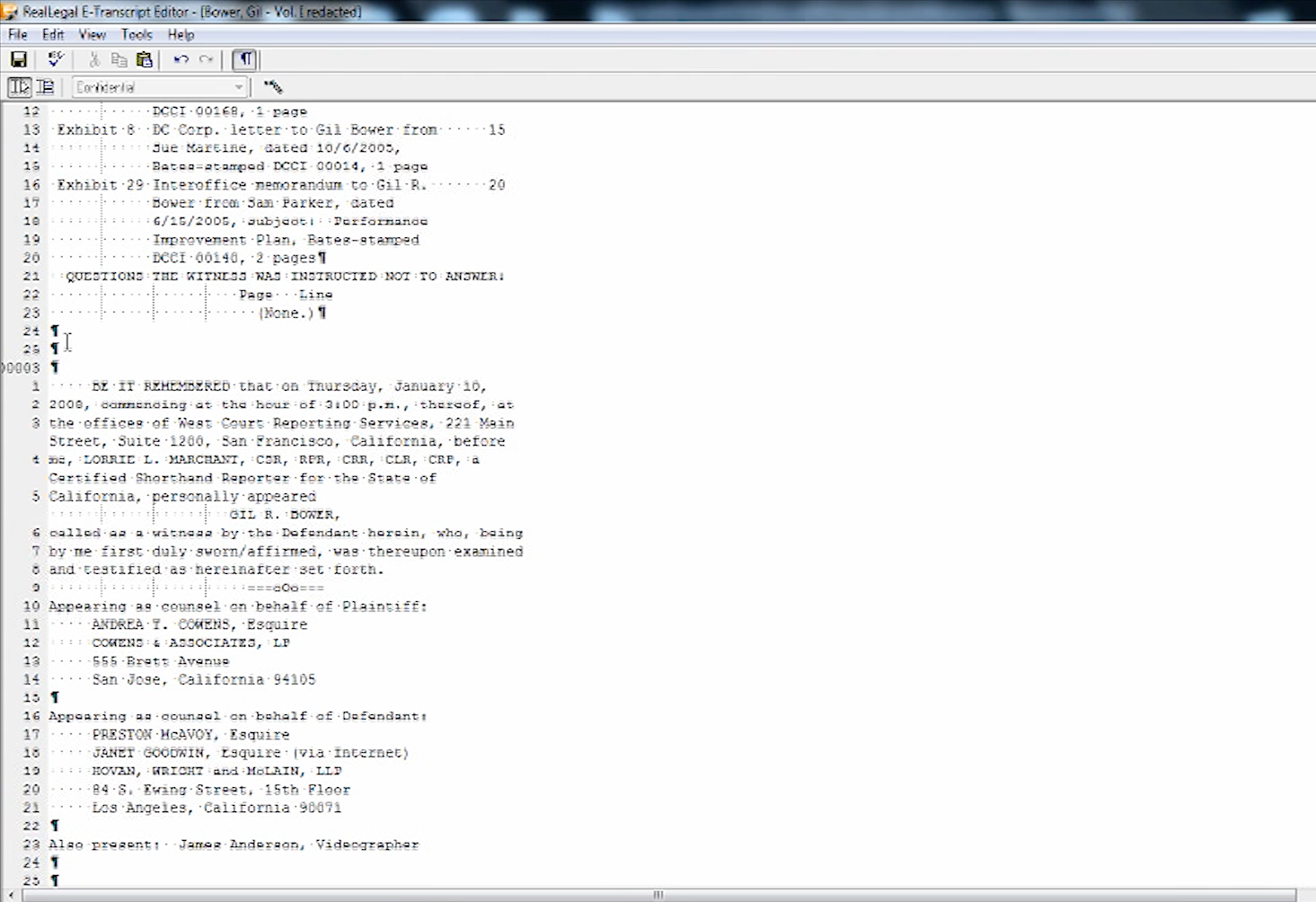Click the pen tool beside Confidential dropdown
Viewport: 1316px width, 902px height.
point(273,87)
